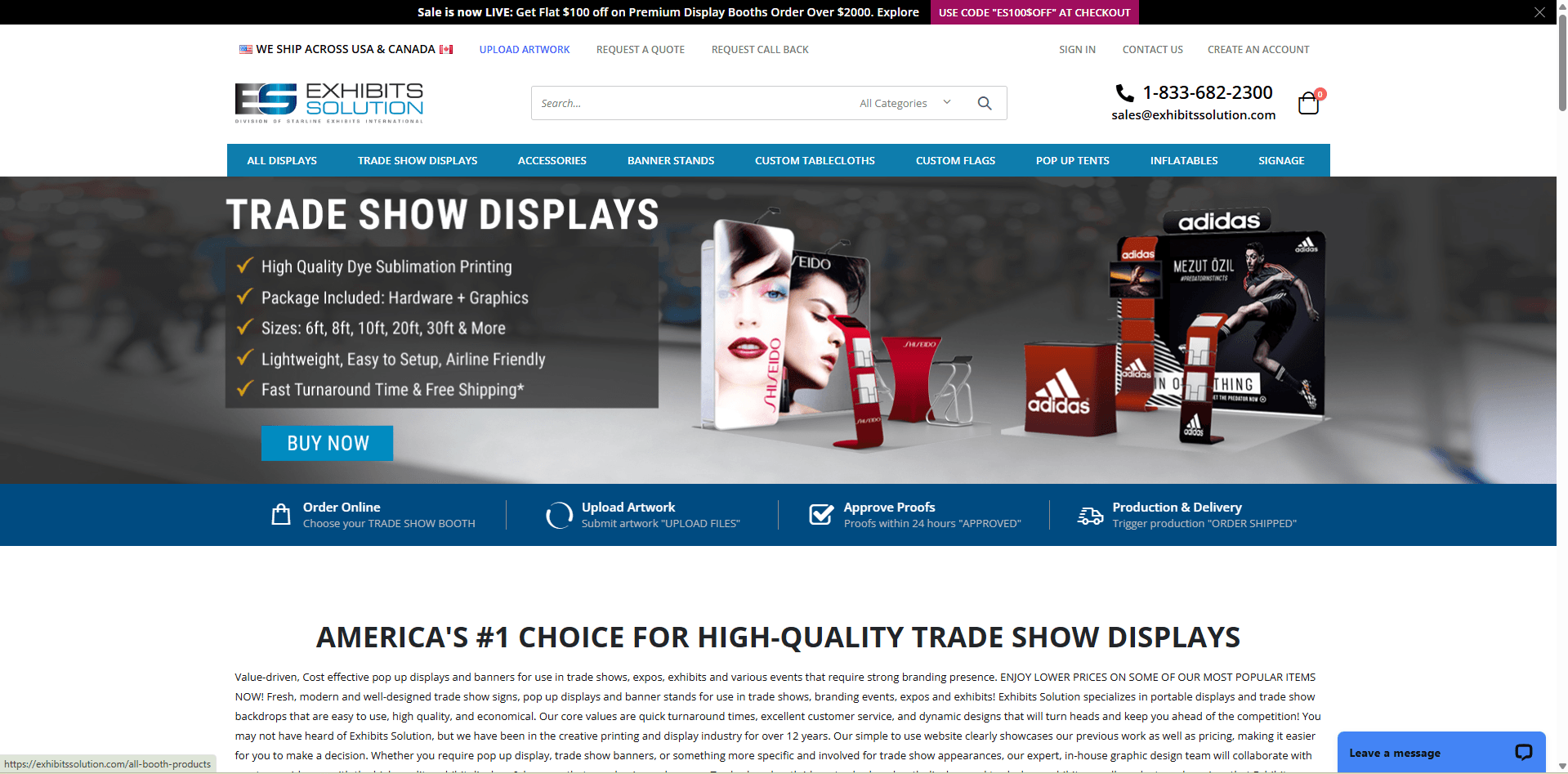Open the shopping cart bag icon
The image size is (1568, 774).
(1309, 103)
